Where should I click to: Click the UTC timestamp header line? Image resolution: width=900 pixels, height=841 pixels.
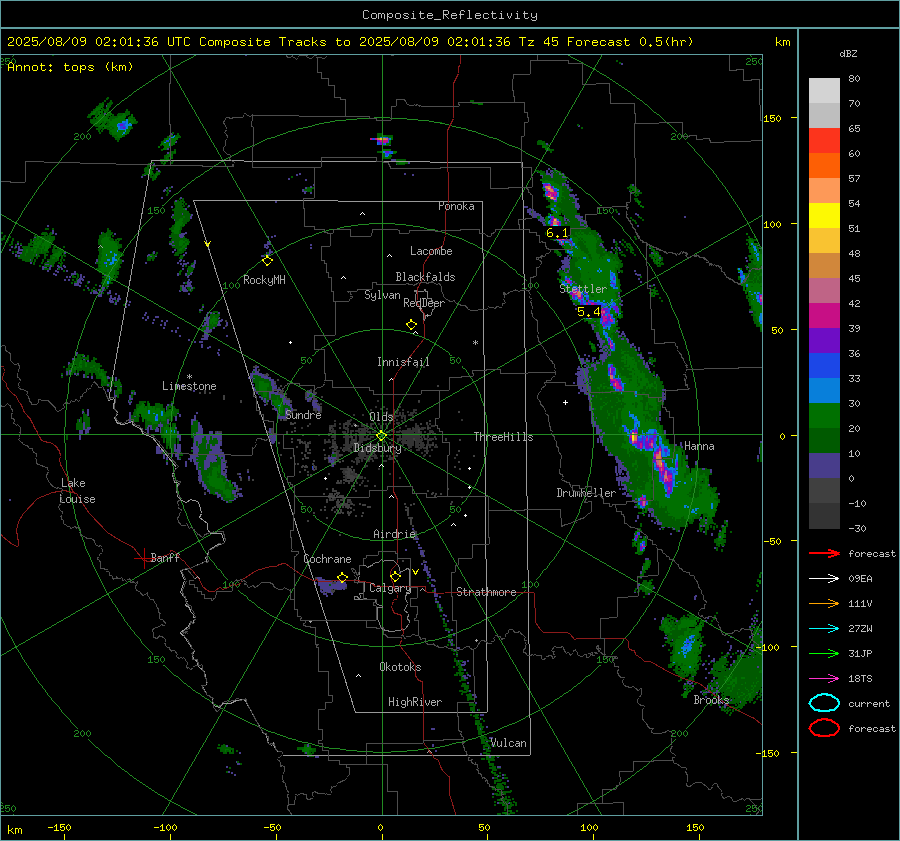tap(350, 42)
